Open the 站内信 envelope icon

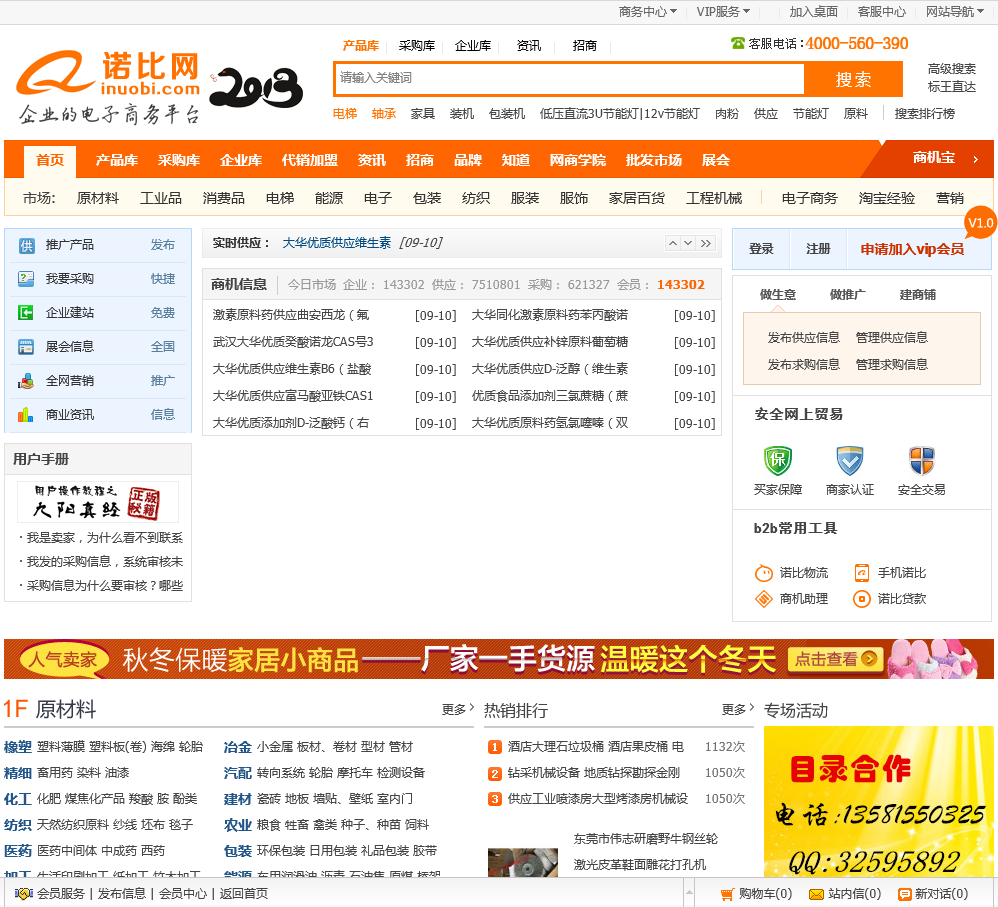(x=816, y=894)
